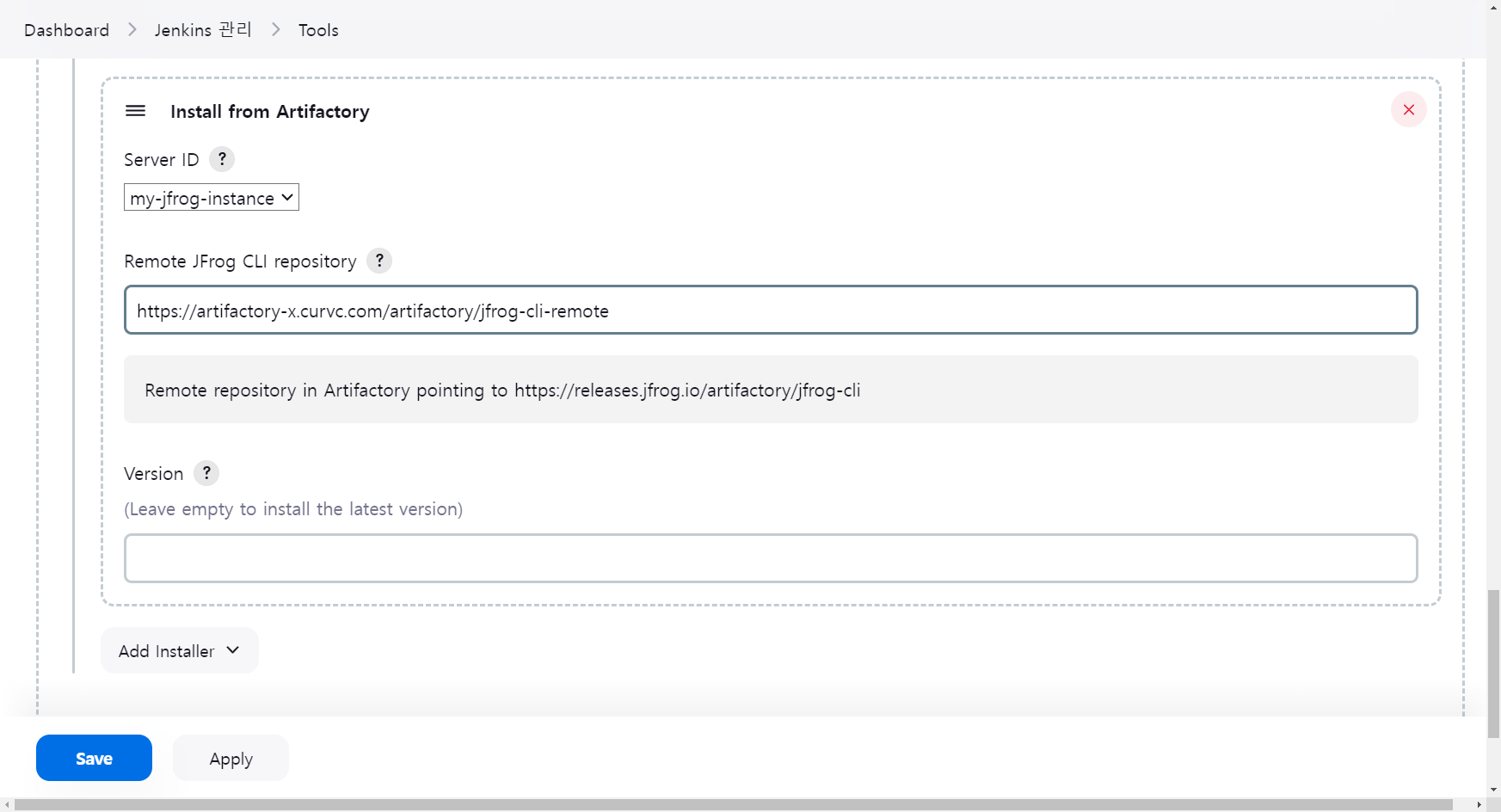
Task: Click breadcrumb chevron after Dashboard
Action: 132,29
